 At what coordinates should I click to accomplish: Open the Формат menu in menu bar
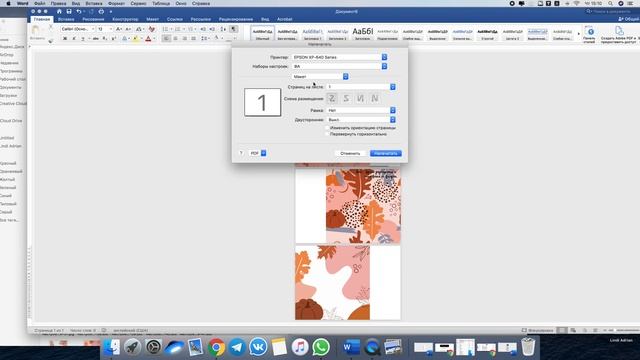(x=116, y=3)
